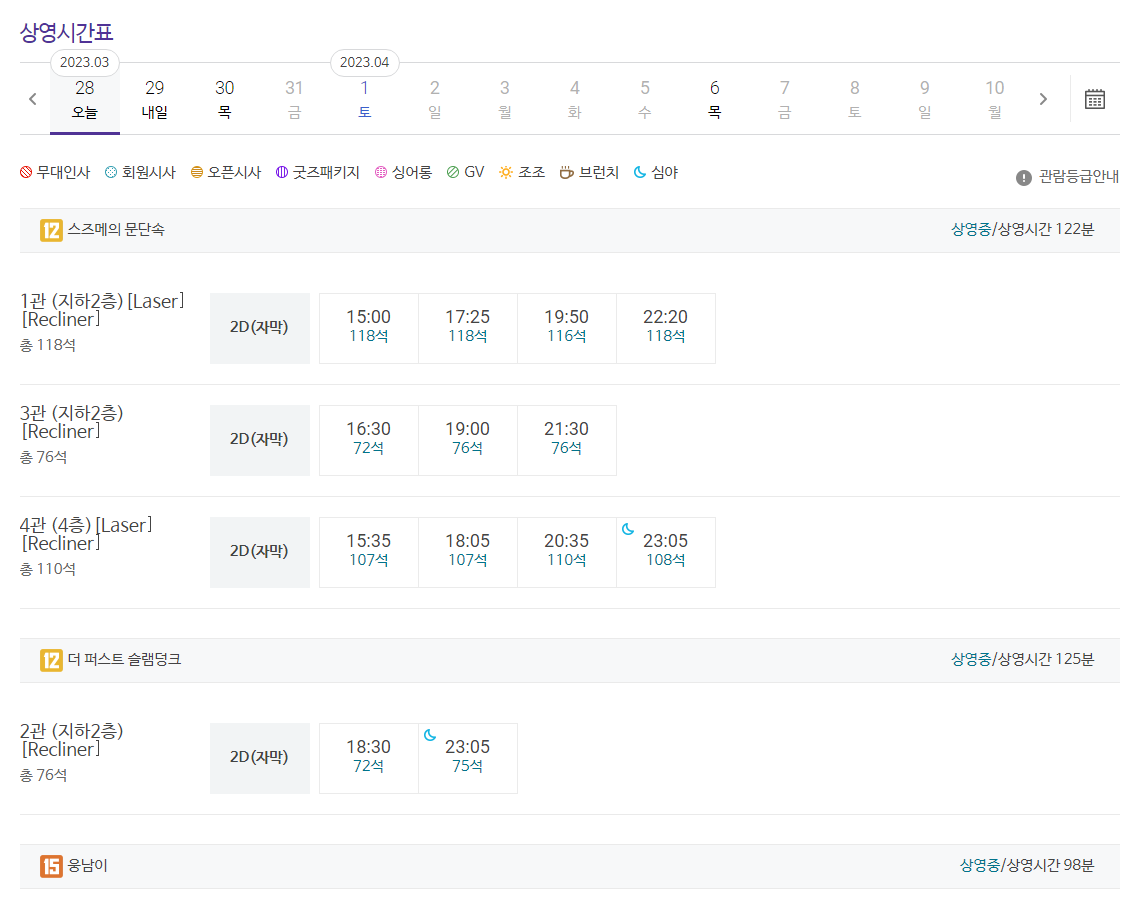Click 총 118석 seat total text
Image resolution: width=1140 pixels, height=921 pixels.
coord(47,345)
